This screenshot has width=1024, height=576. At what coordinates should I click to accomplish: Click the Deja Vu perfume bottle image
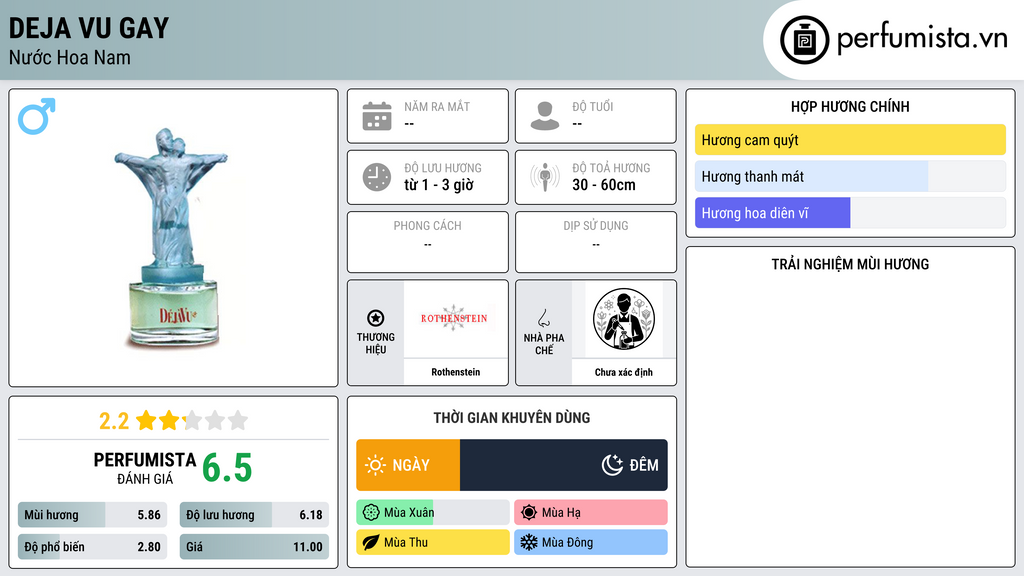click(x=173, y=238)
